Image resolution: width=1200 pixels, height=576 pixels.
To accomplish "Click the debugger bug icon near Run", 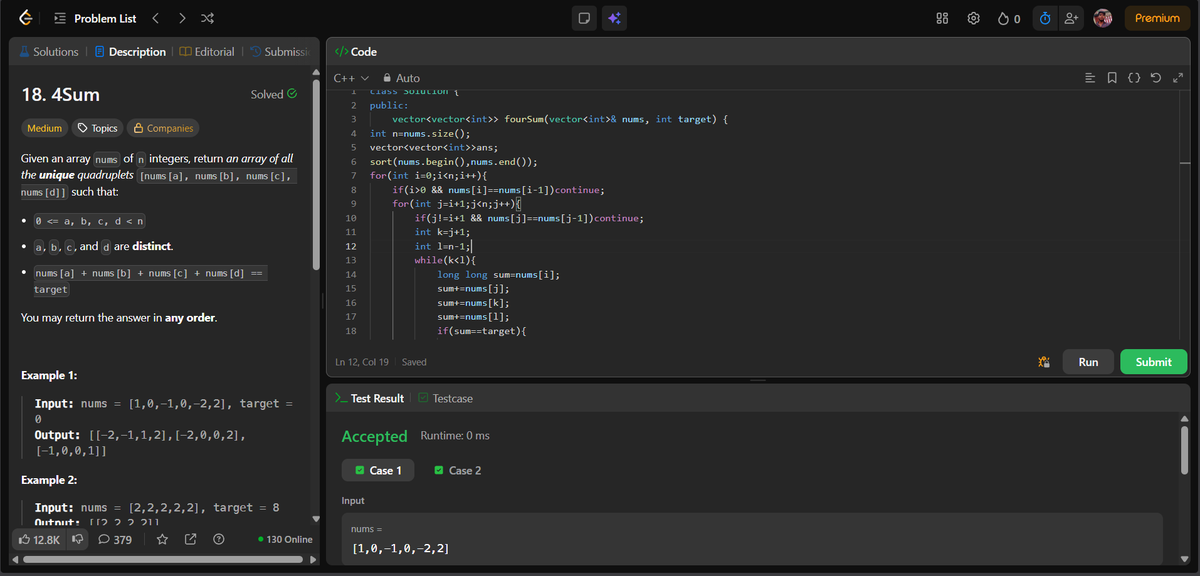I will coord(1044,362).
